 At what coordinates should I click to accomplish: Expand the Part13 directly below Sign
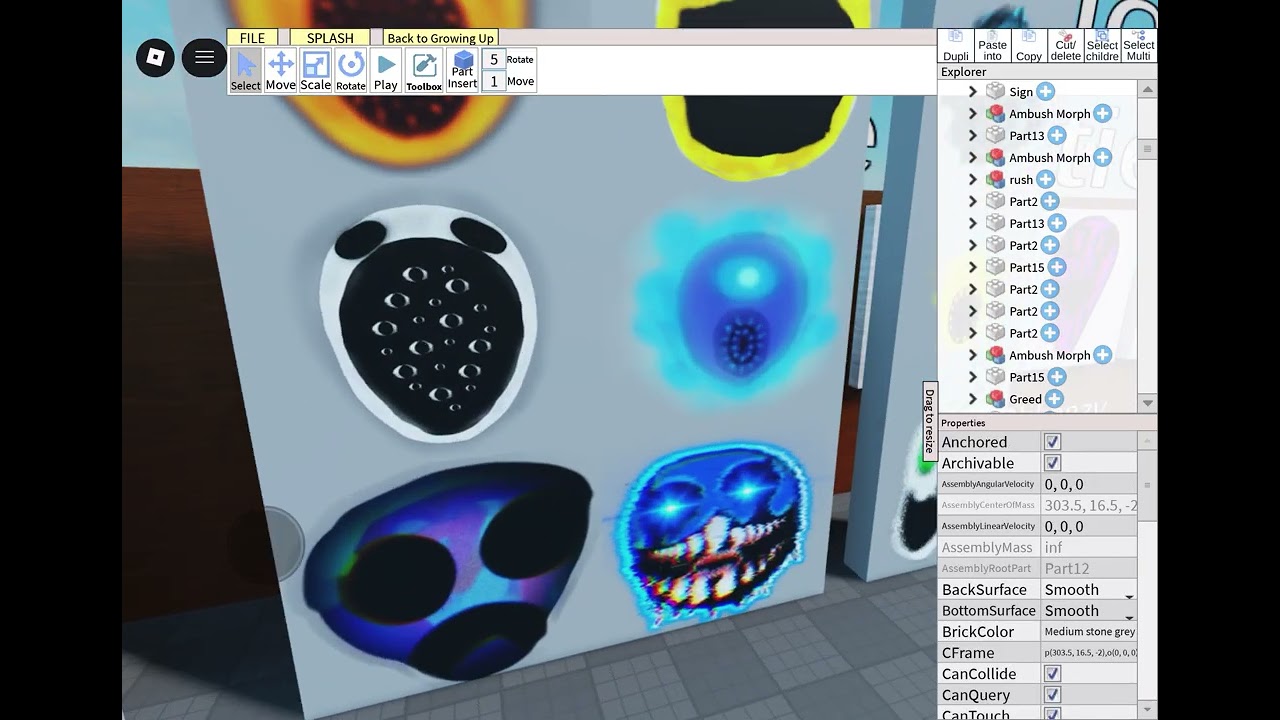pyautogui.click(x=972, y=136)
